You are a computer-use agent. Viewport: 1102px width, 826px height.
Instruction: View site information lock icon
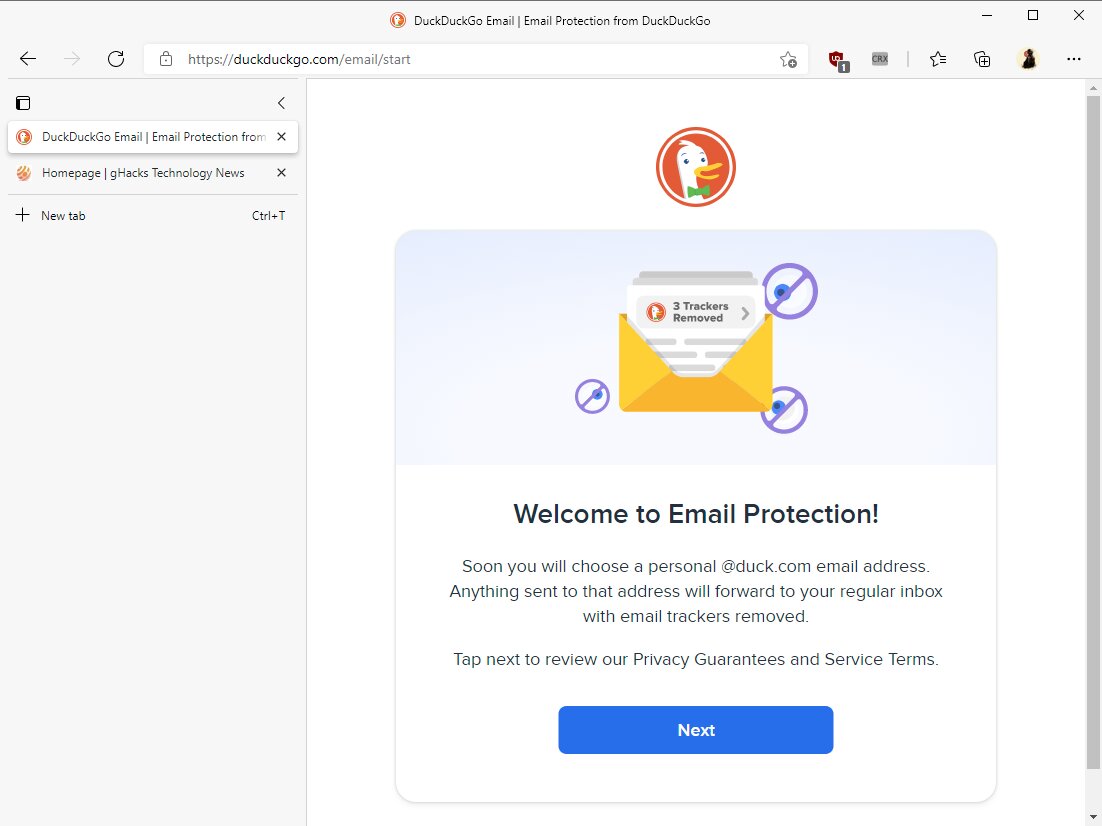pyautogui.click(x=166, y=59)
